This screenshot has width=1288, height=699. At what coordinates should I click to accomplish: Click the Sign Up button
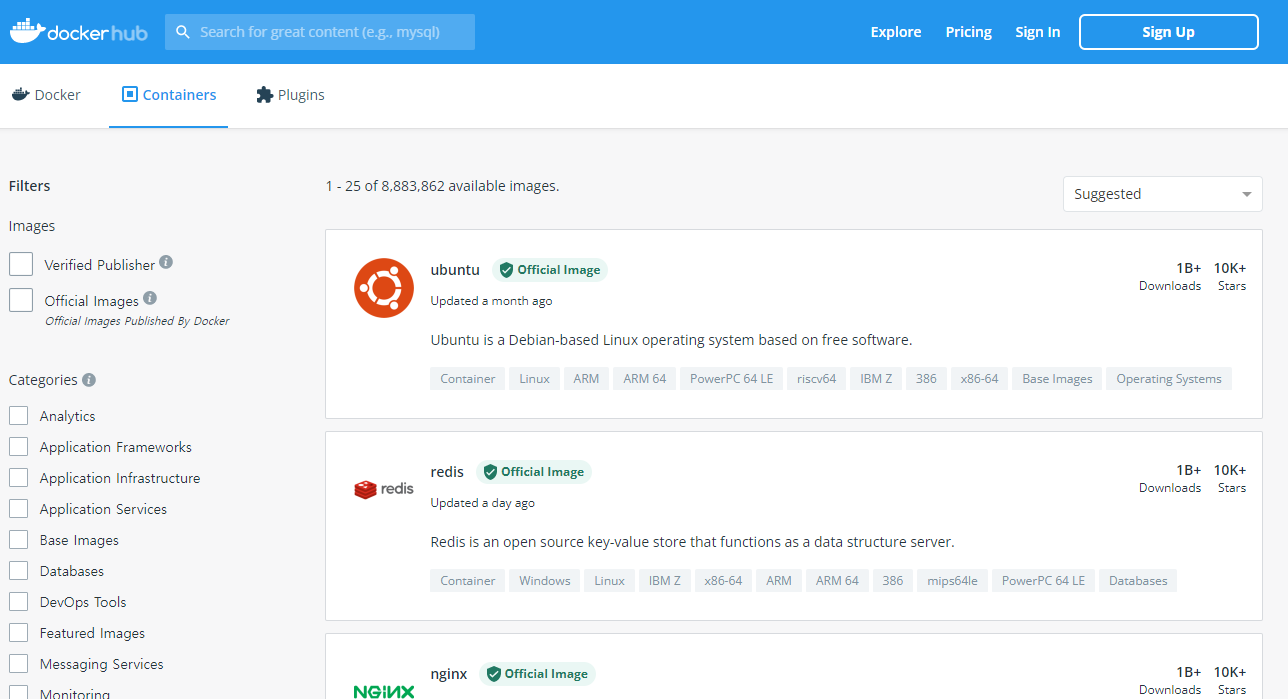[1168, 32]
